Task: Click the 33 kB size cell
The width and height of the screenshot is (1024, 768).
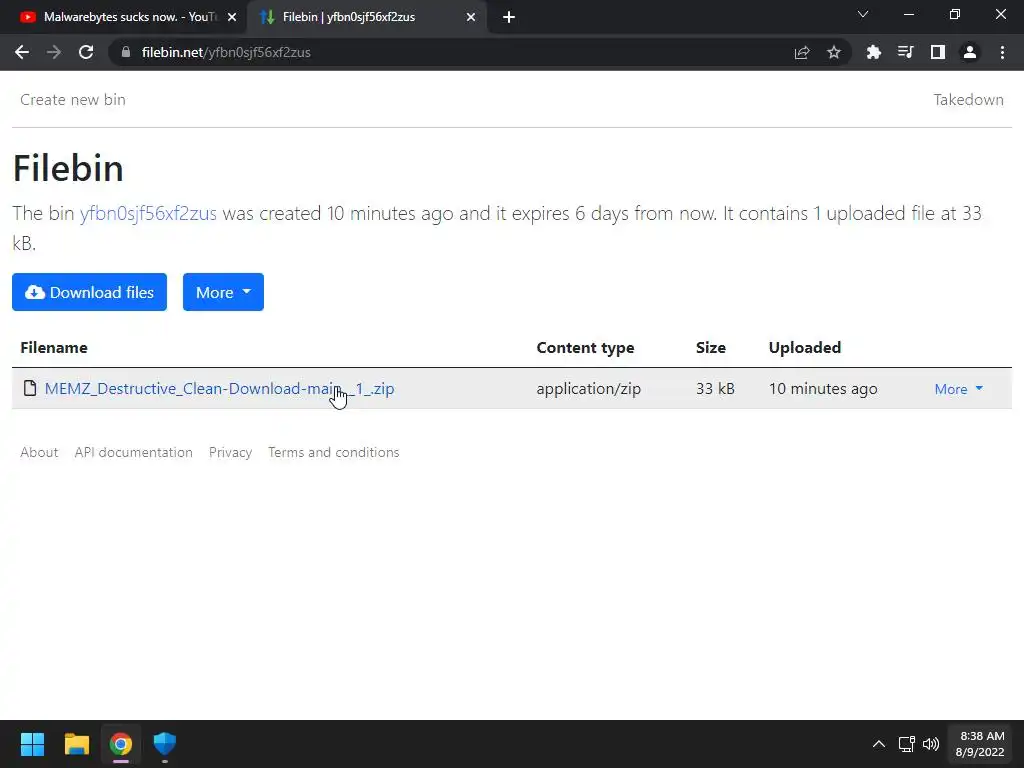Action: 715,389
